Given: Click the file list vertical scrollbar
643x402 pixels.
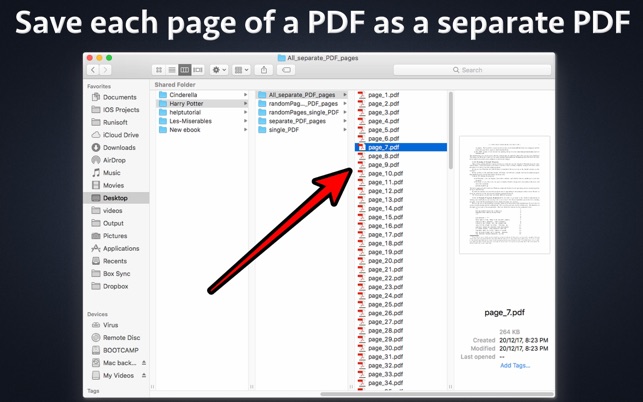Looking at the screenshot, I should pos(451,130).
